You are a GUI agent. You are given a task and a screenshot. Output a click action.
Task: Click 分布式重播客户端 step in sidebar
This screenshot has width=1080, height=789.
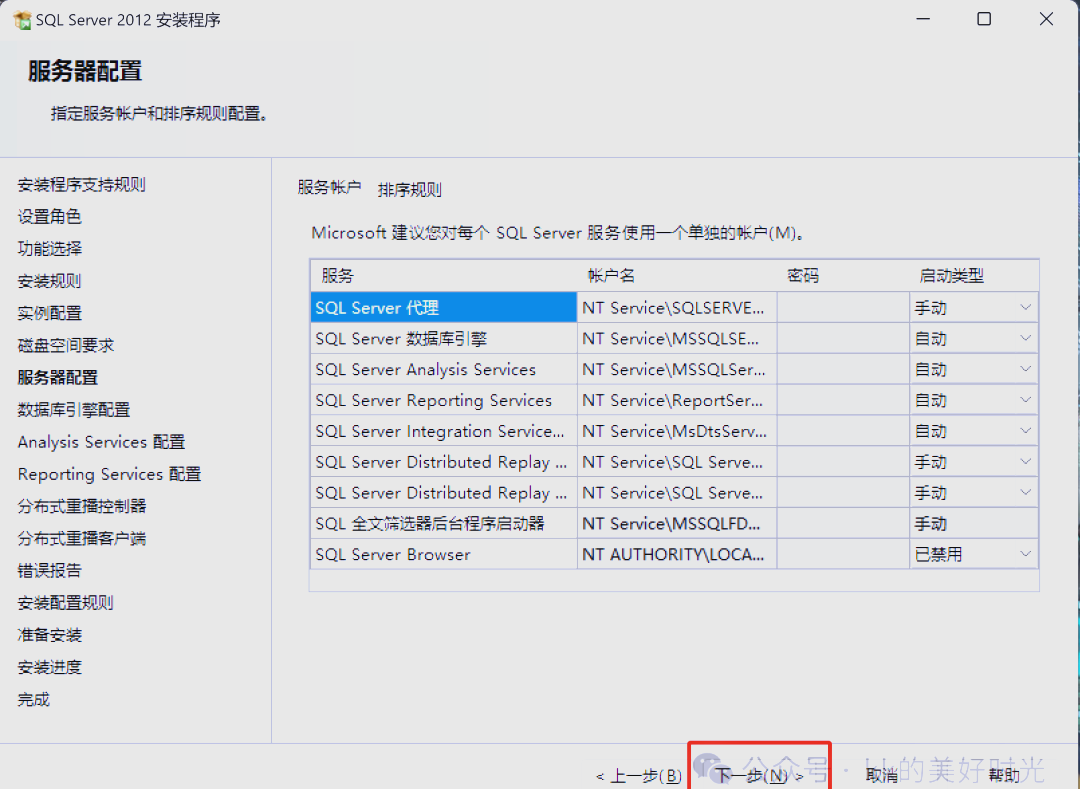(x=82, y=538)
